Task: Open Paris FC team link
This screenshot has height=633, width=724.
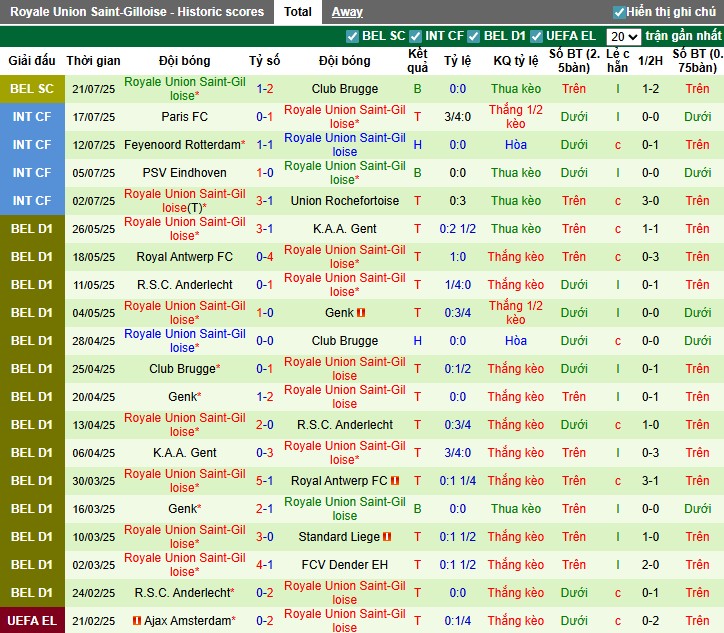Action: pyautogui.click(x=185, y=117)
